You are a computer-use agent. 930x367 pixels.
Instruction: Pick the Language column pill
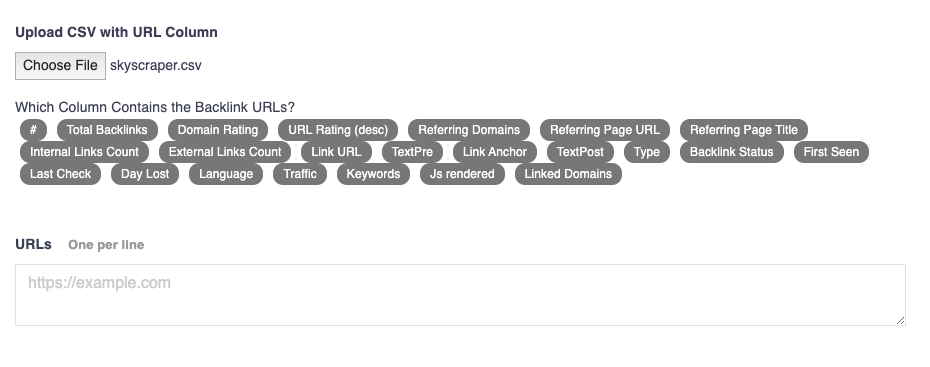(226, 174)
